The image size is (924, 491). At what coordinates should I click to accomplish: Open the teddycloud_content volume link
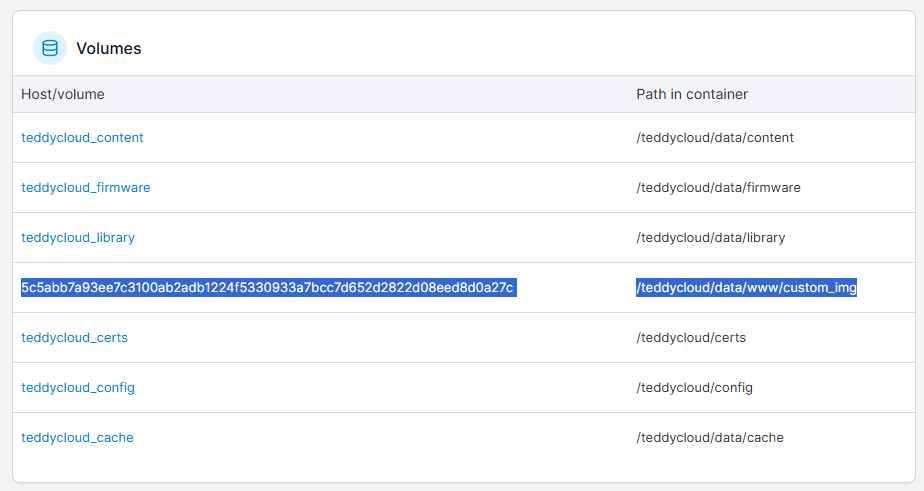82,137
